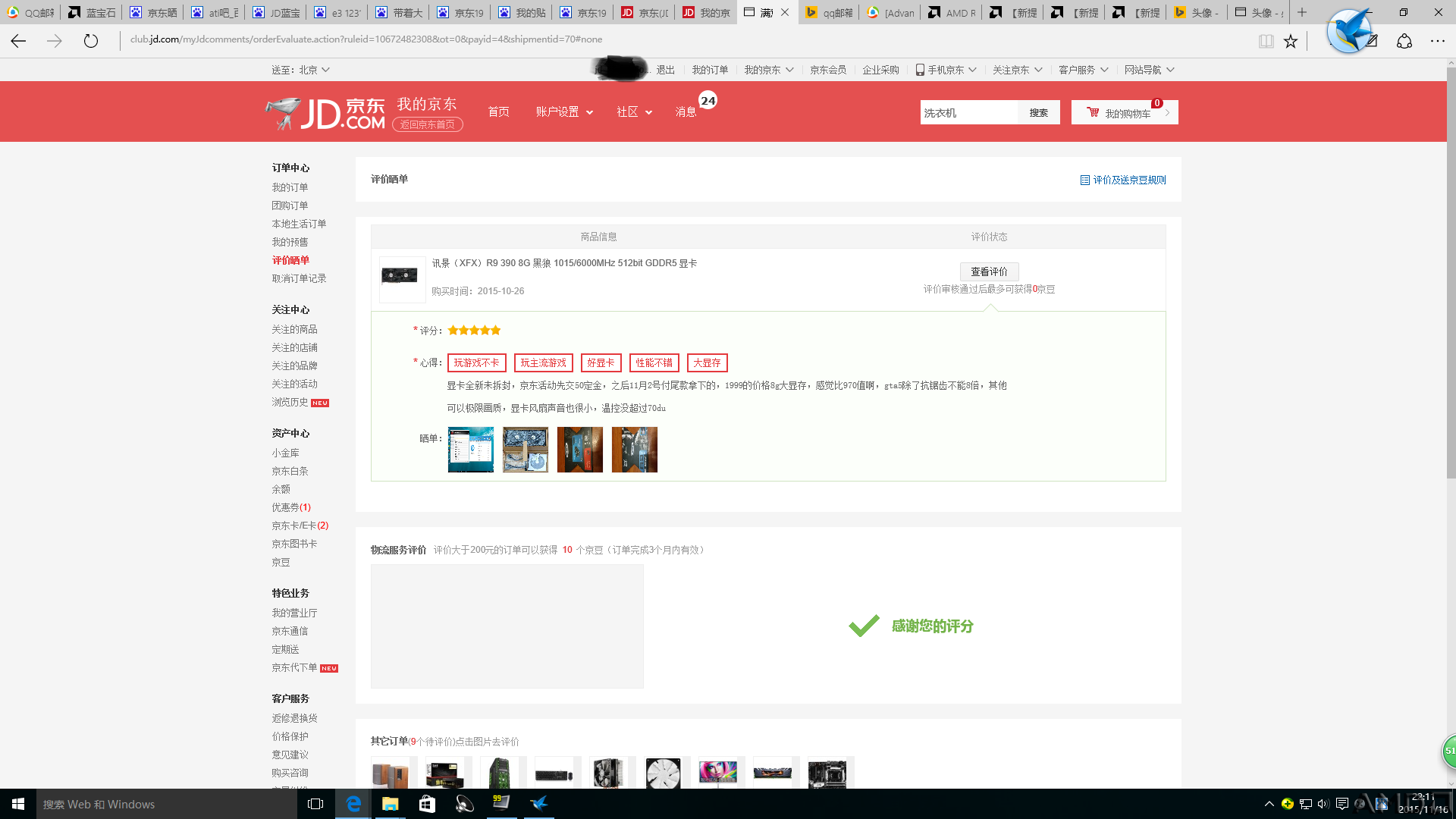Screen dimensions: 1456x819
Task: Close the current active tab
Action: point(785,12)
